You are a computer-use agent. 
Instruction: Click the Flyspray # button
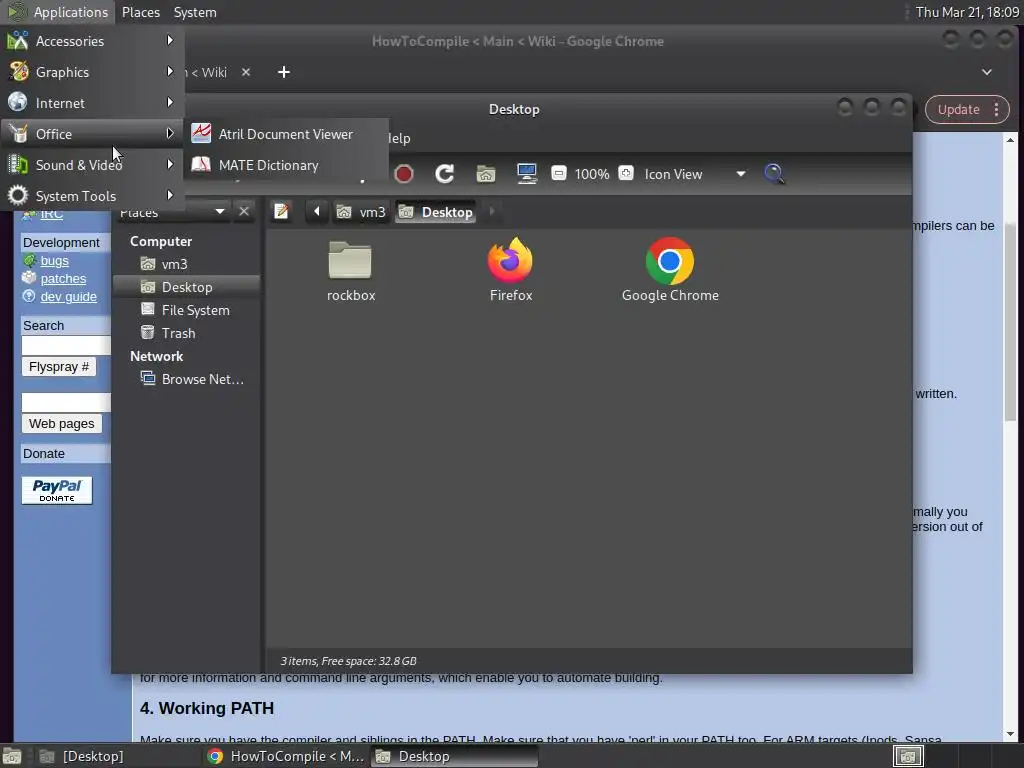coord(59,366)
